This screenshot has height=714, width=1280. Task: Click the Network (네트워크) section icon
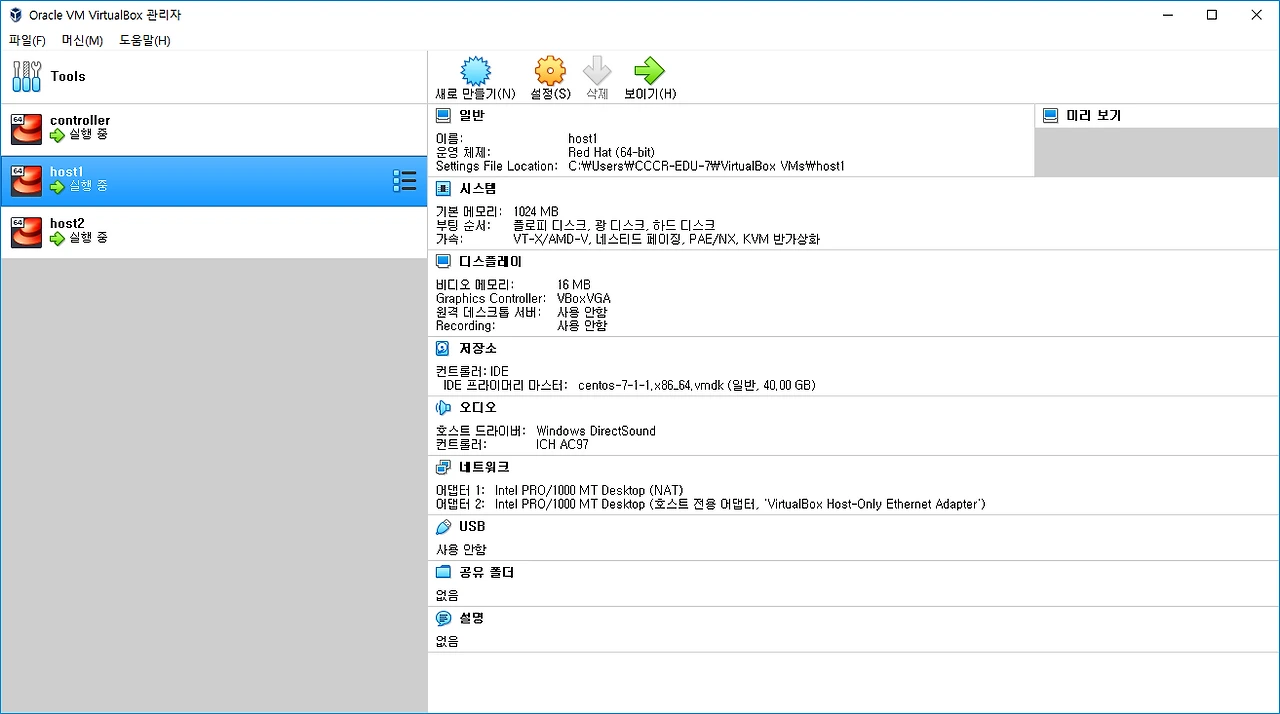(444, 467)
